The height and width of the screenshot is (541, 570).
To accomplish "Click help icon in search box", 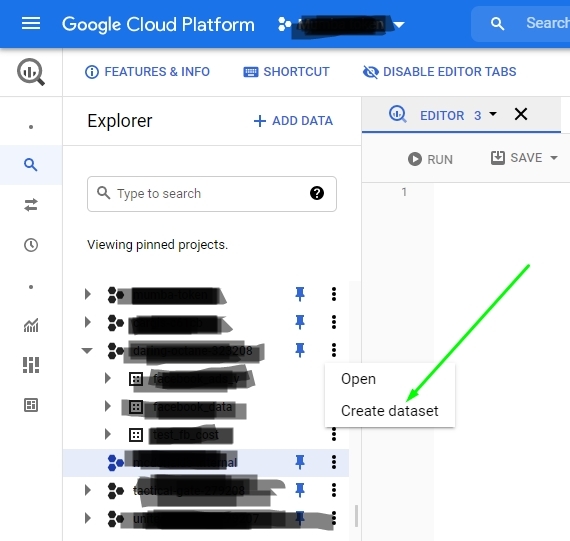I will tap(317, 193).
